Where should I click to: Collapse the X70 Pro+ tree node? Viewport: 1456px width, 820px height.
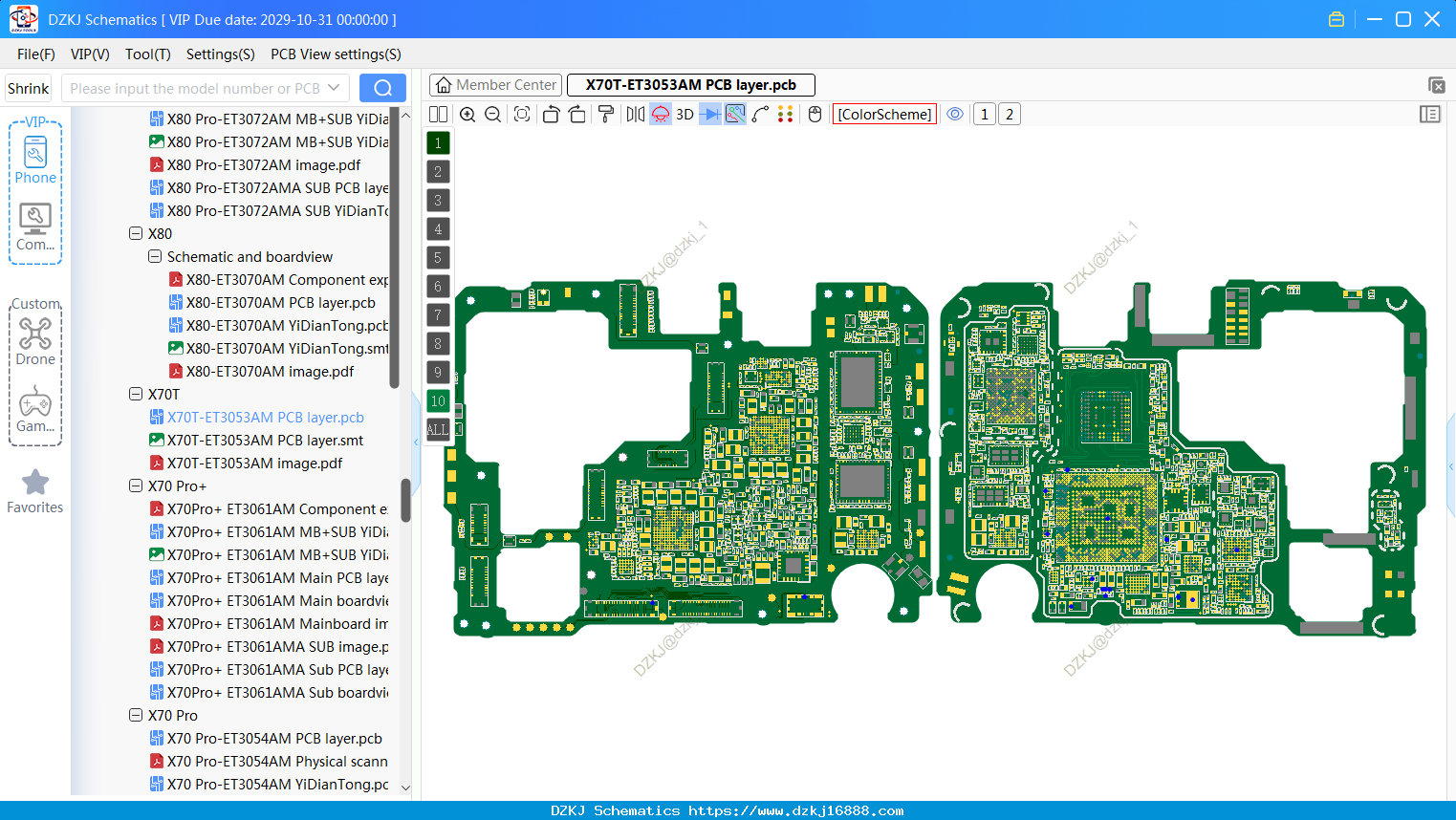click(x=136, y=486)
